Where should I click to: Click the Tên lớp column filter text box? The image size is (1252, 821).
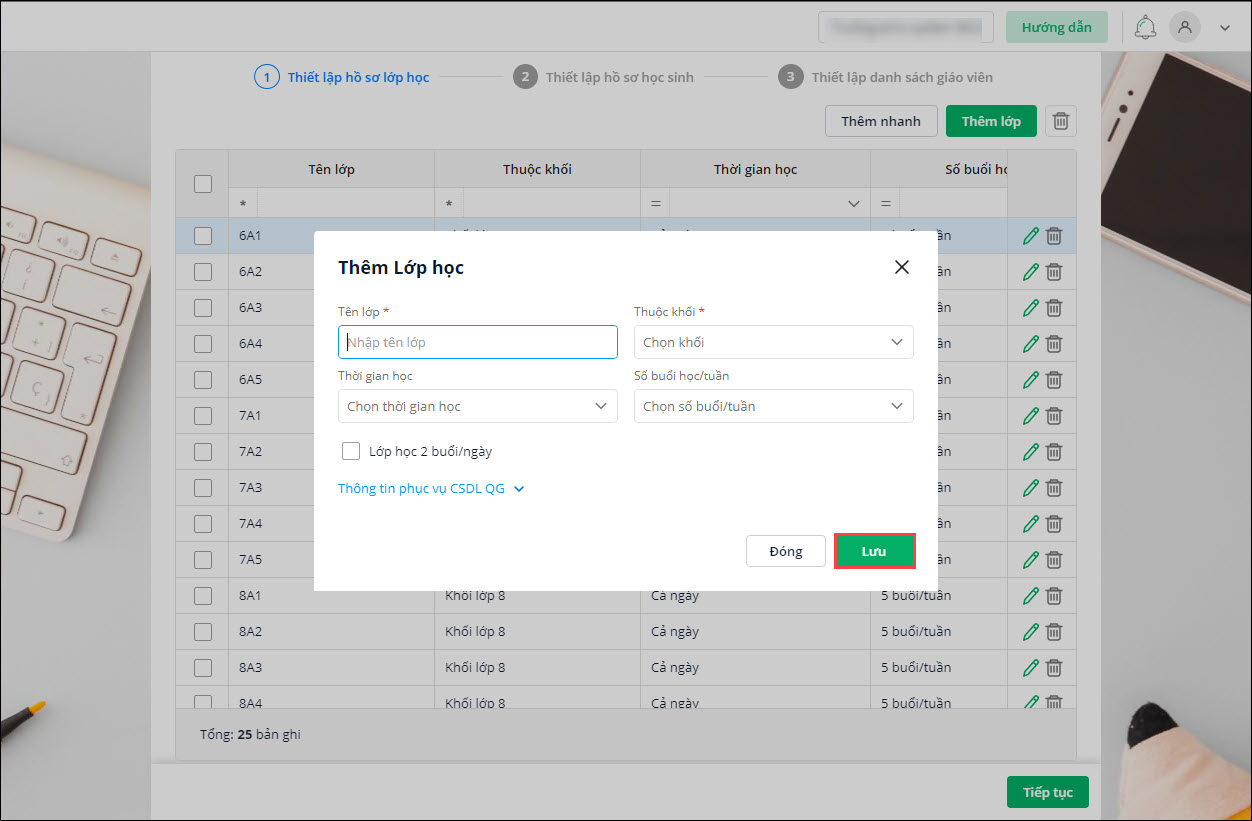[x=345, y=204]
